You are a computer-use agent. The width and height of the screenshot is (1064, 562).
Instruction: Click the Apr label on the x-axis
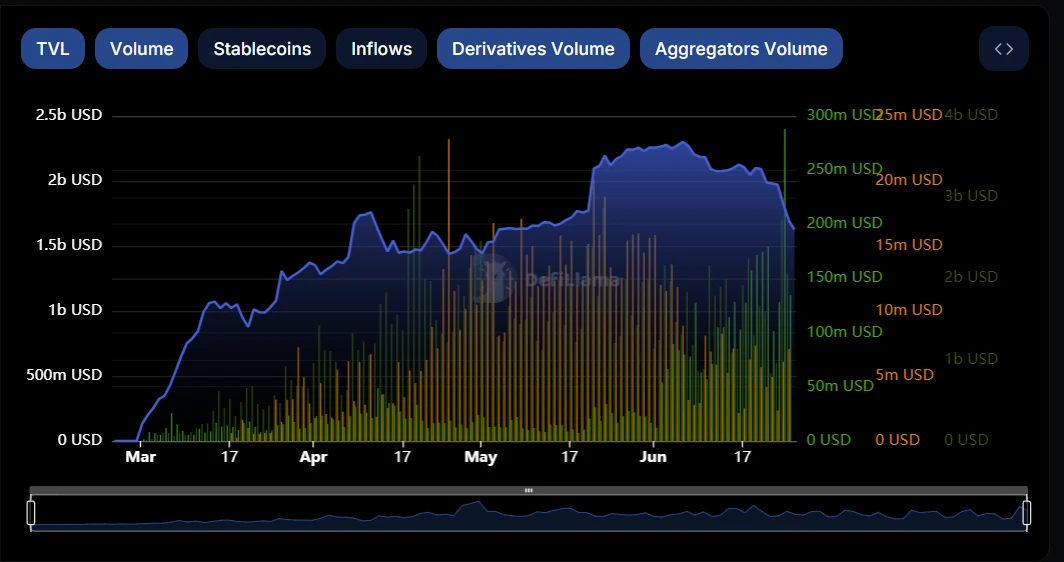tap(313, 457)
